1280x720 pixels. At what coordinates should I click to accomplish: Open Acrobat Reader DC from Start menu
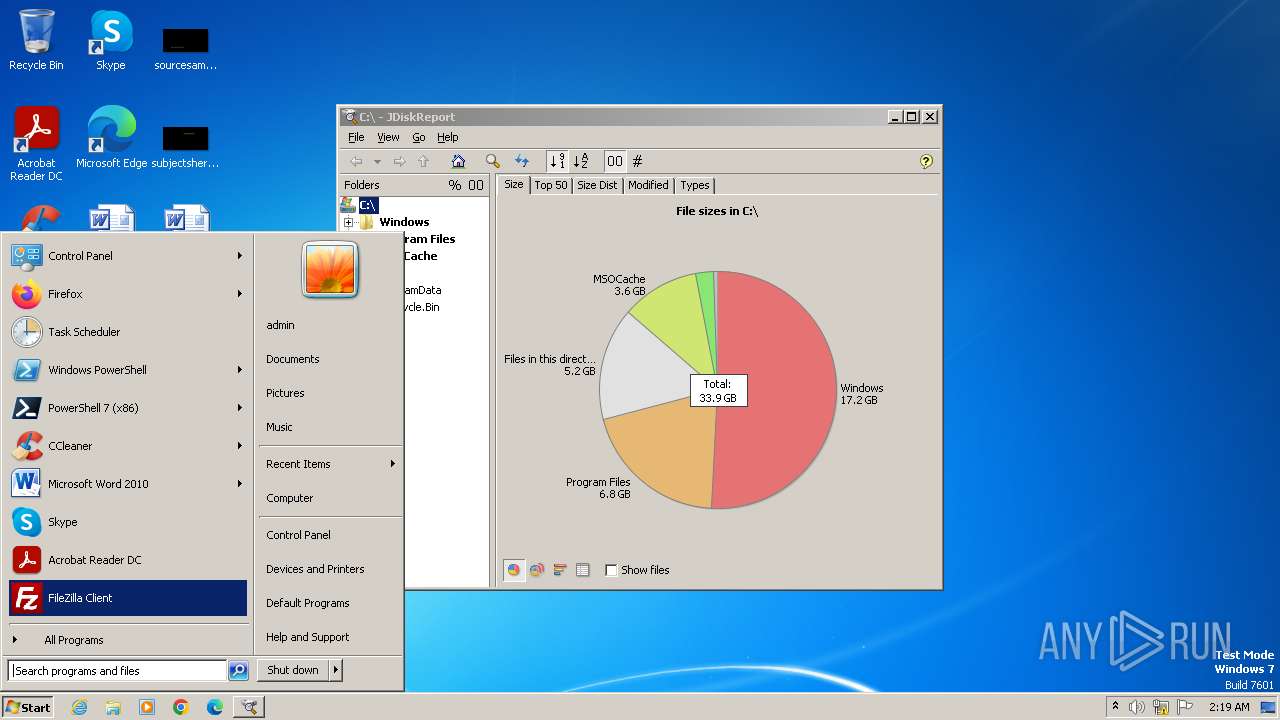pyautogui.click(x=127, y=560)
